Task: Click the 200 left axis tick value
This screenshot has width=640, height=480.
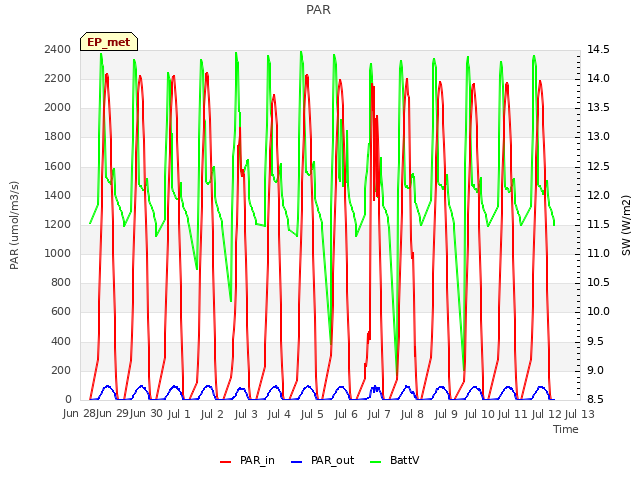Action: point(61,370)
